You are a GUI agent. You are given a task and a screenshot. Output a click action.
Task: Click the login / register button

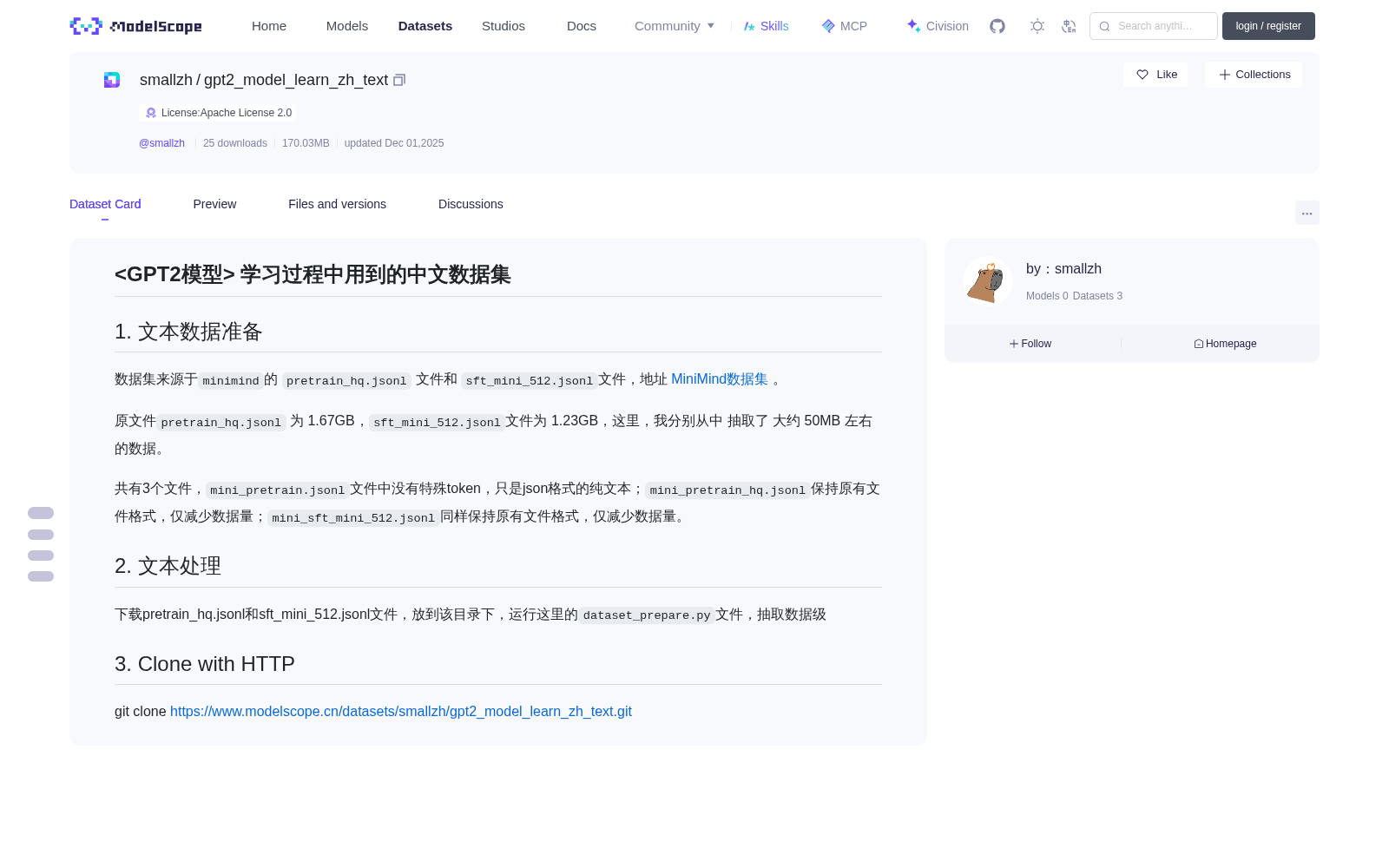tap(1268, 26)
